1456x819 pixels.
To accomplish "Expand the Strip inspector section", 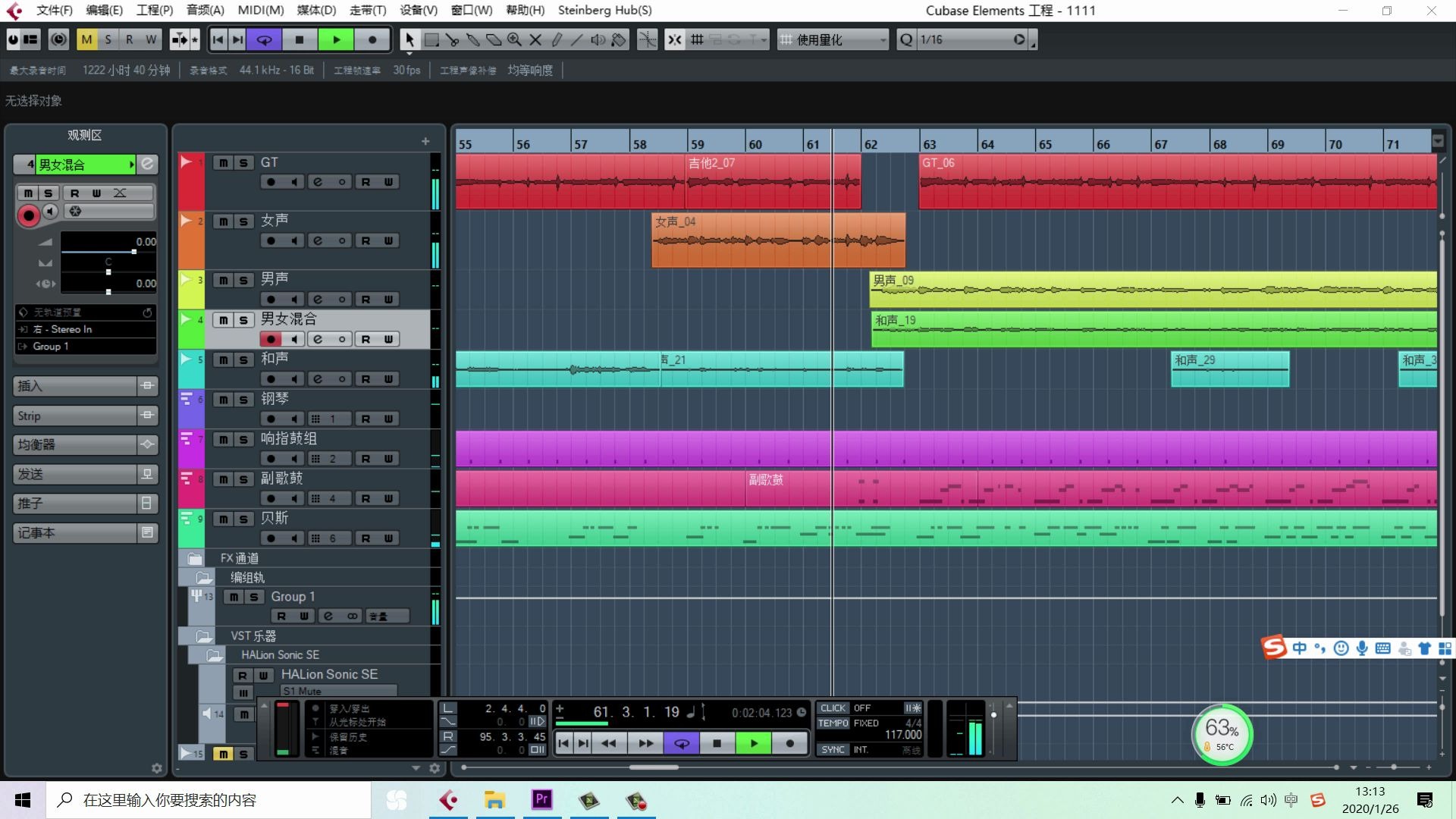I will pyautogui.click(x=85, y=416).
